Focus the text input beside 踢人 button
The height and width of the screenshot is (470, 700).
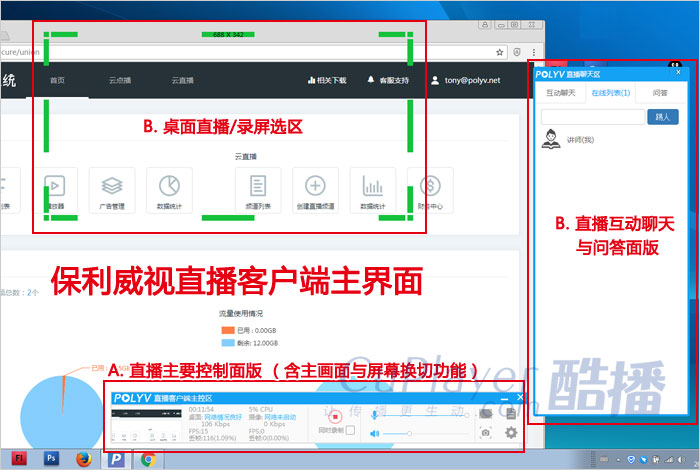pyautogui.click(x=593, y=117)
